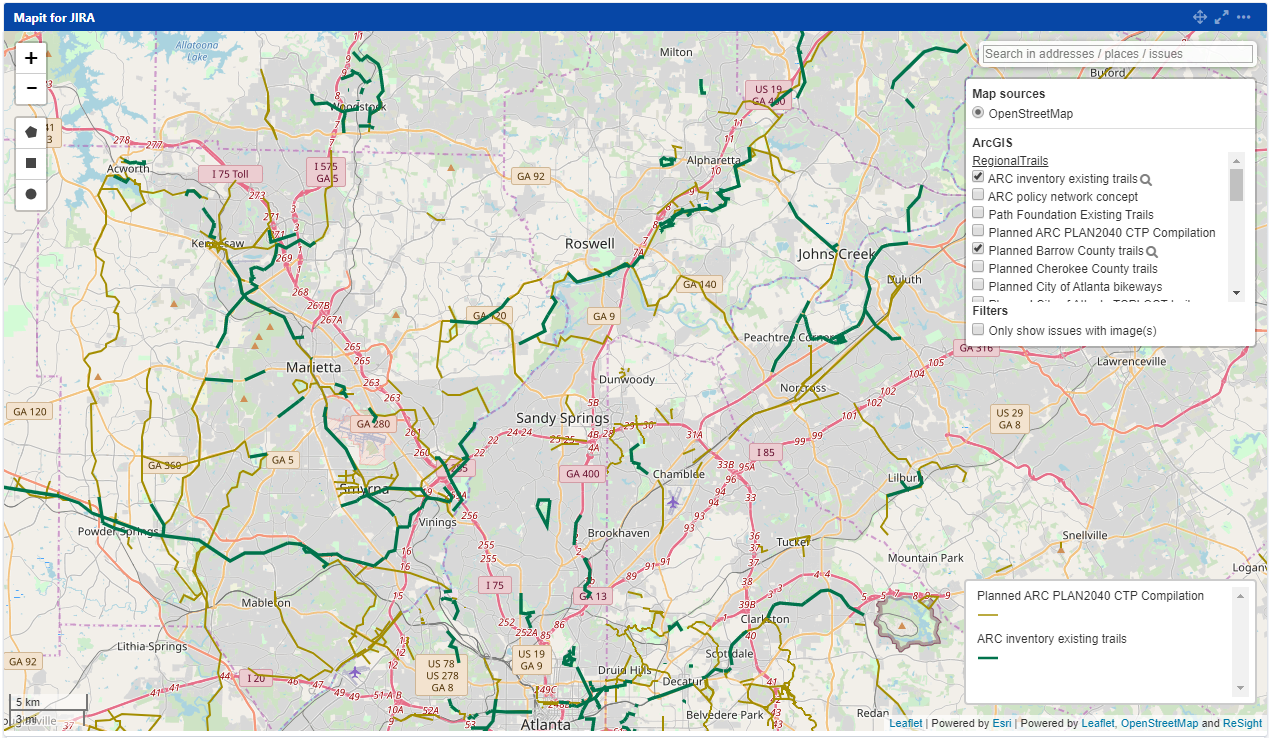The image size is (1273, 738).
Task: Click the pan/move icon in the title bar
Action: coord(1199,16)
